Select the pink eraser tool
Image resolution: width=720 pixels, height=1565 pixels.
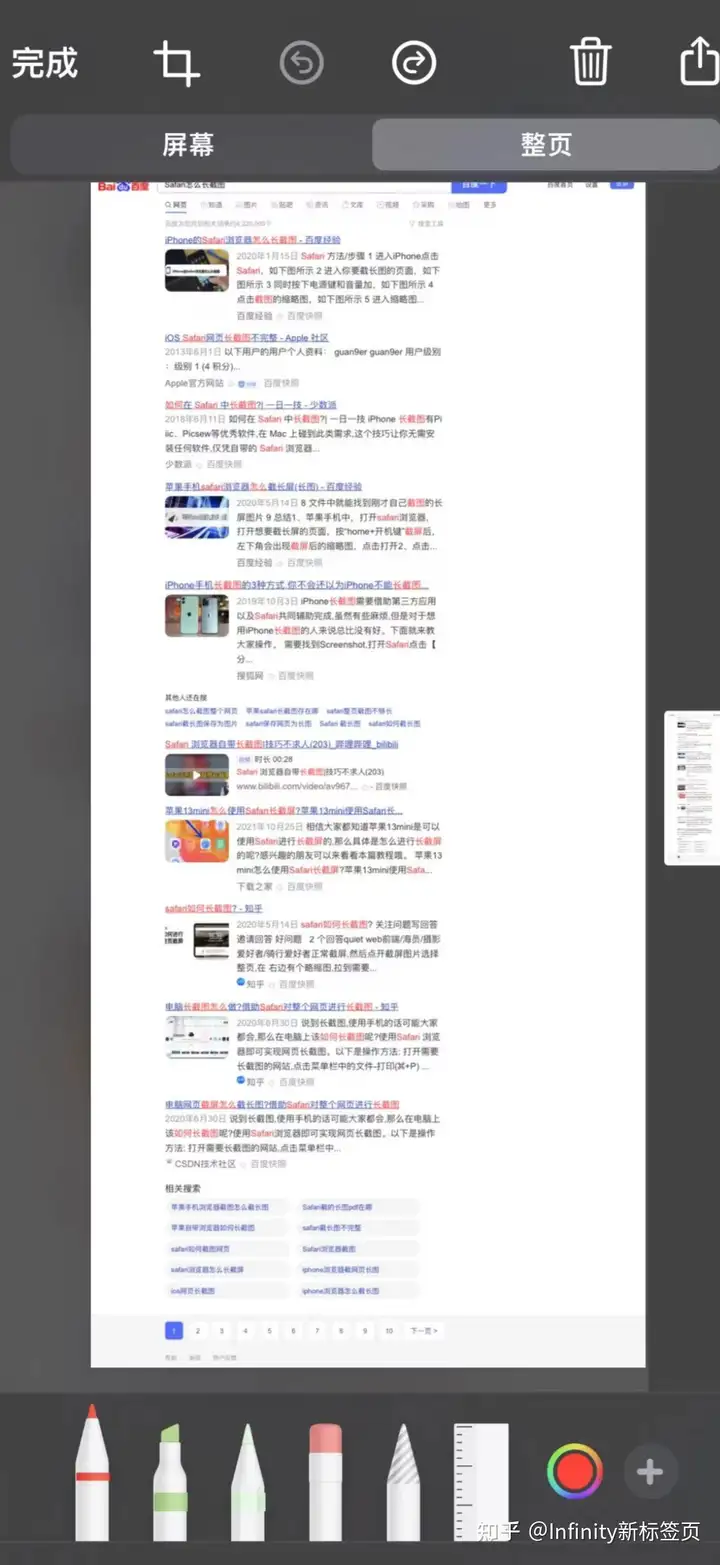click(326, 1481)
